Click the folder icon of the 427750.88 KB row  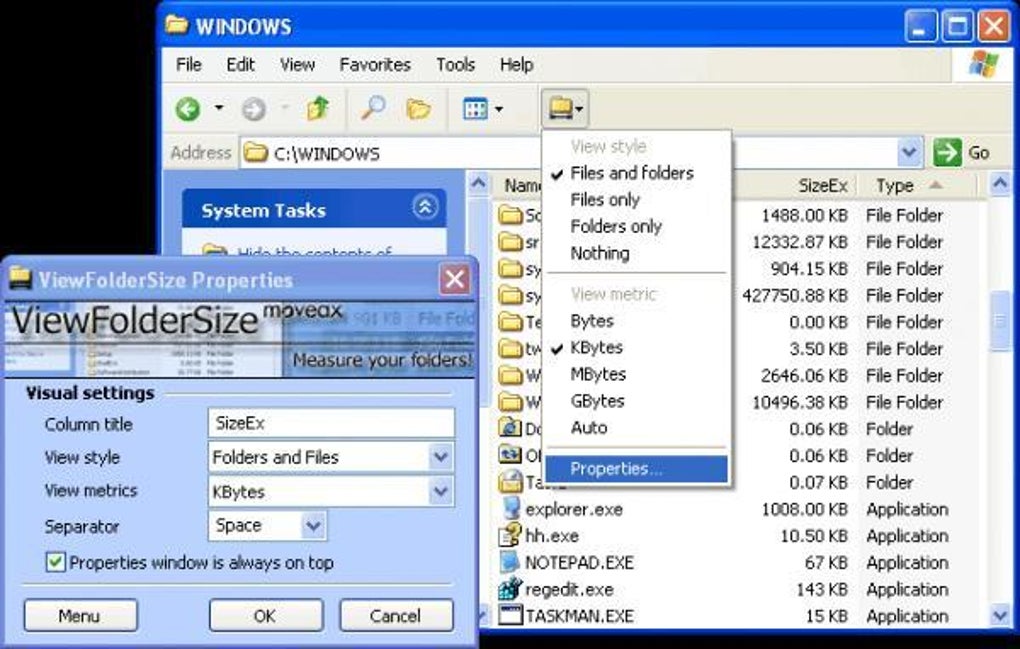point(511,295)
